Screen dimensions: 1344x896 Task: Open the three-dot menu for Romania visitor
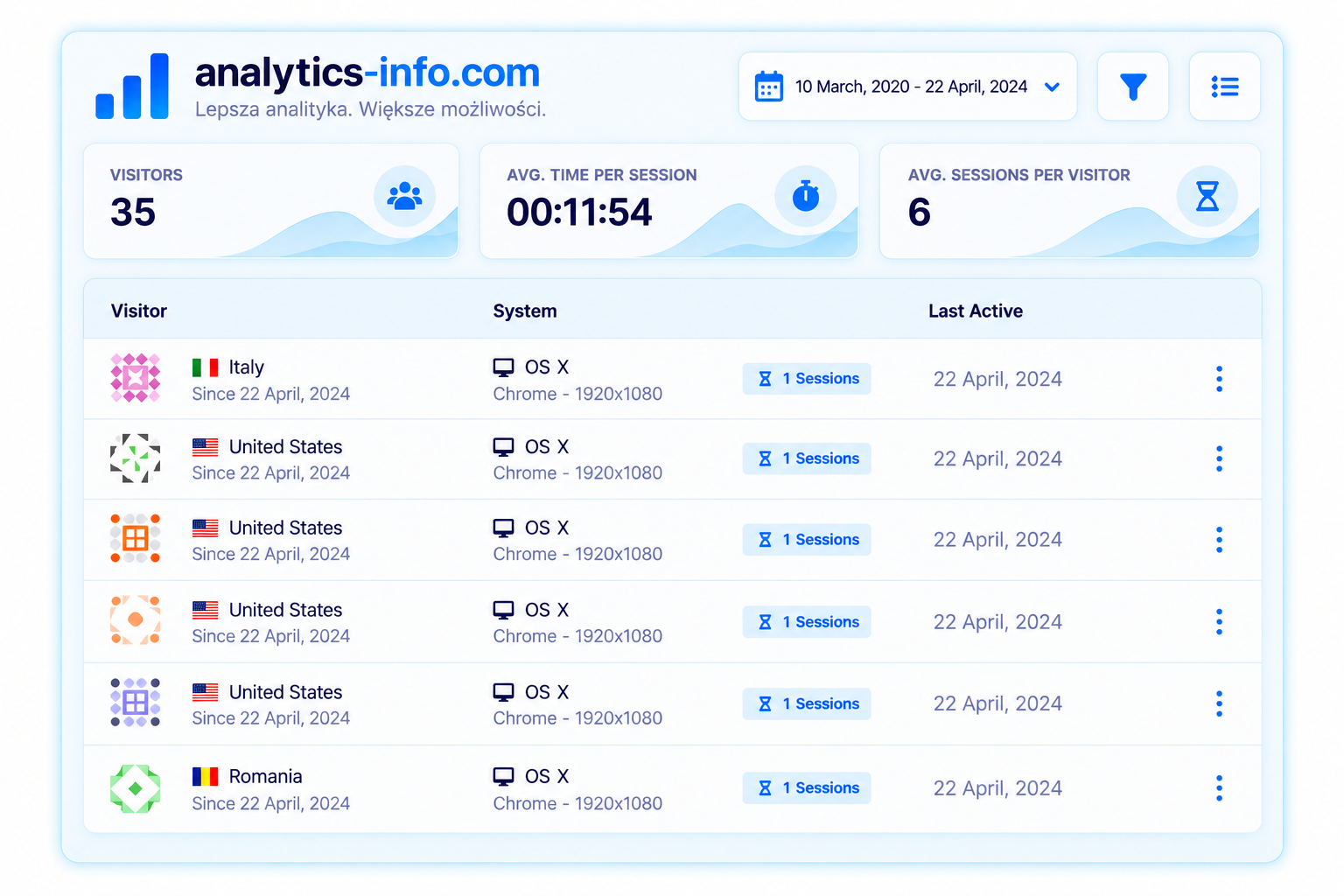point(1219,788)
